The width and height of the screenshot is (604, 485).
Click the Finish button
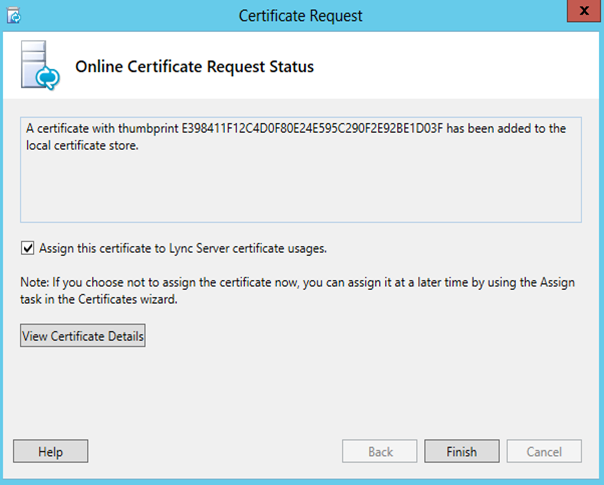461,451
